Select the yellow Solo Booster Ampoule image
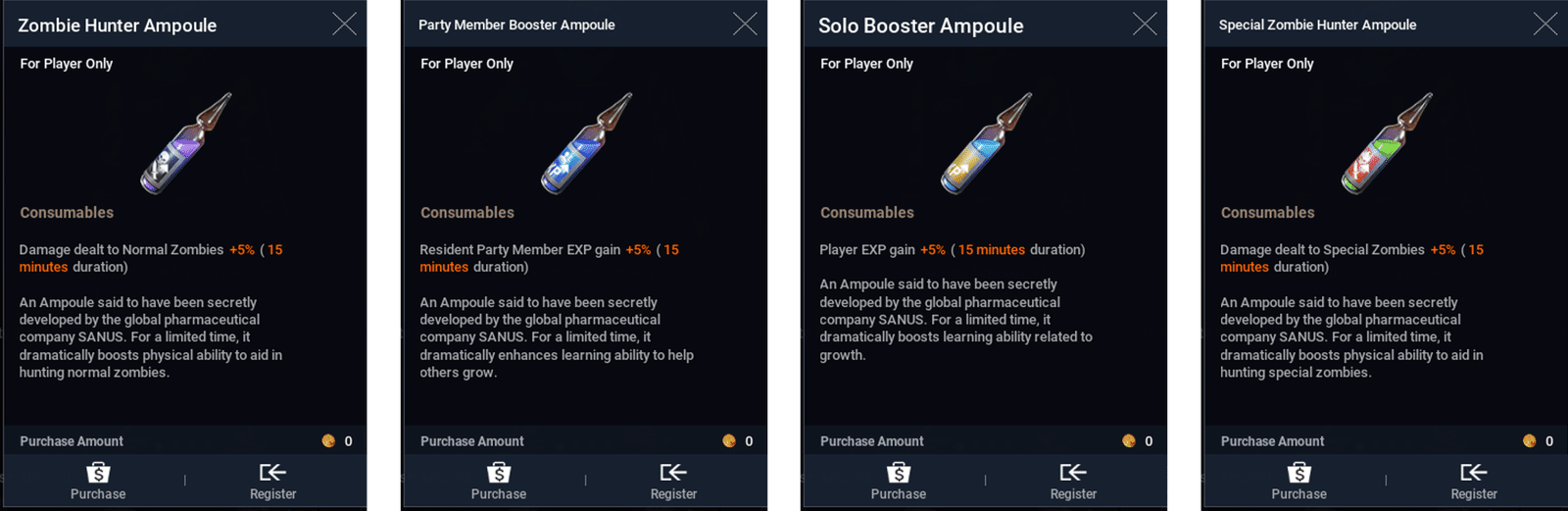The width and height of the screenshot is (1568, 511). (x=986, y=143)
